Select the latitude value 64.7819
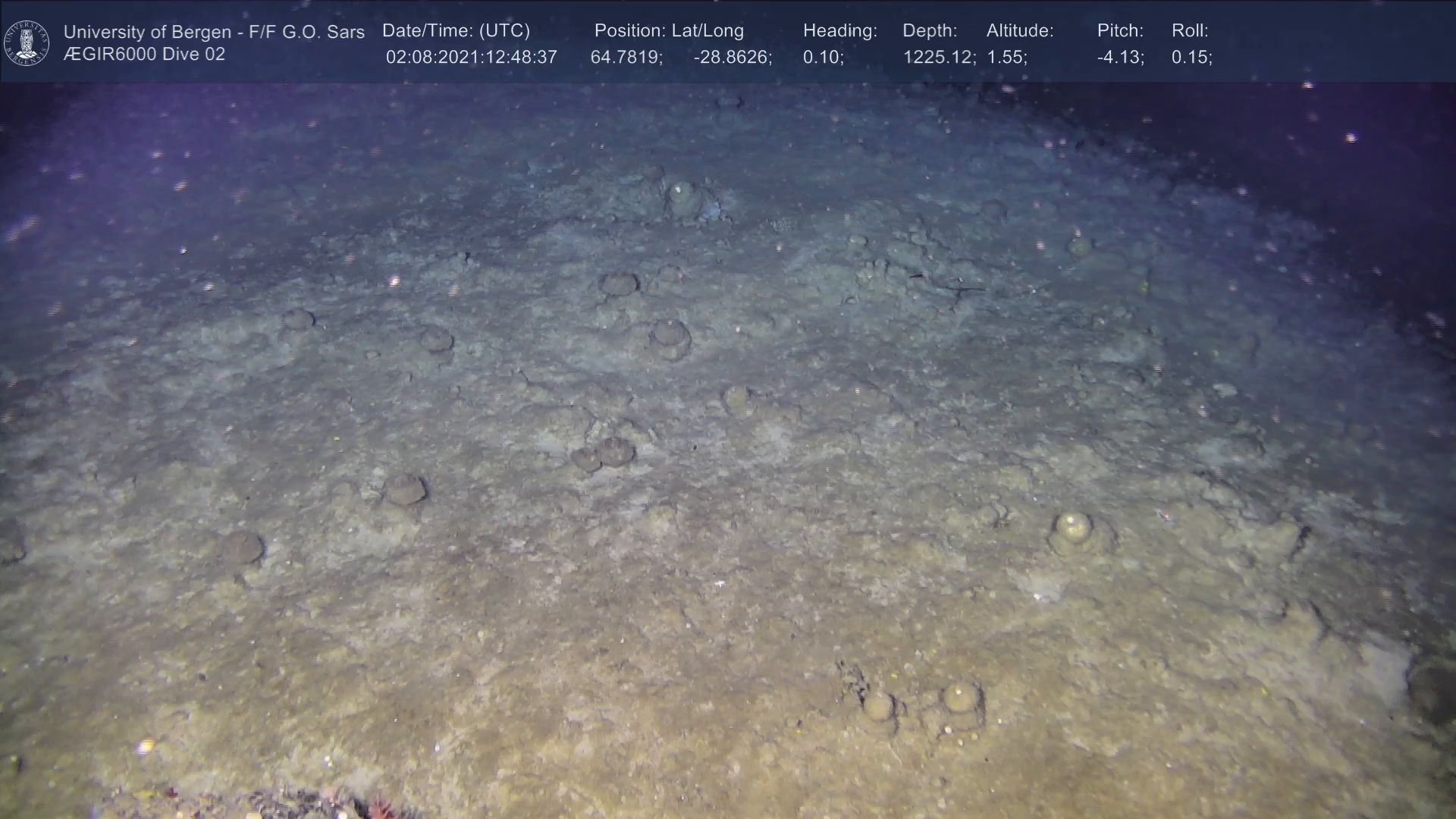 click(x=626, y=58)
